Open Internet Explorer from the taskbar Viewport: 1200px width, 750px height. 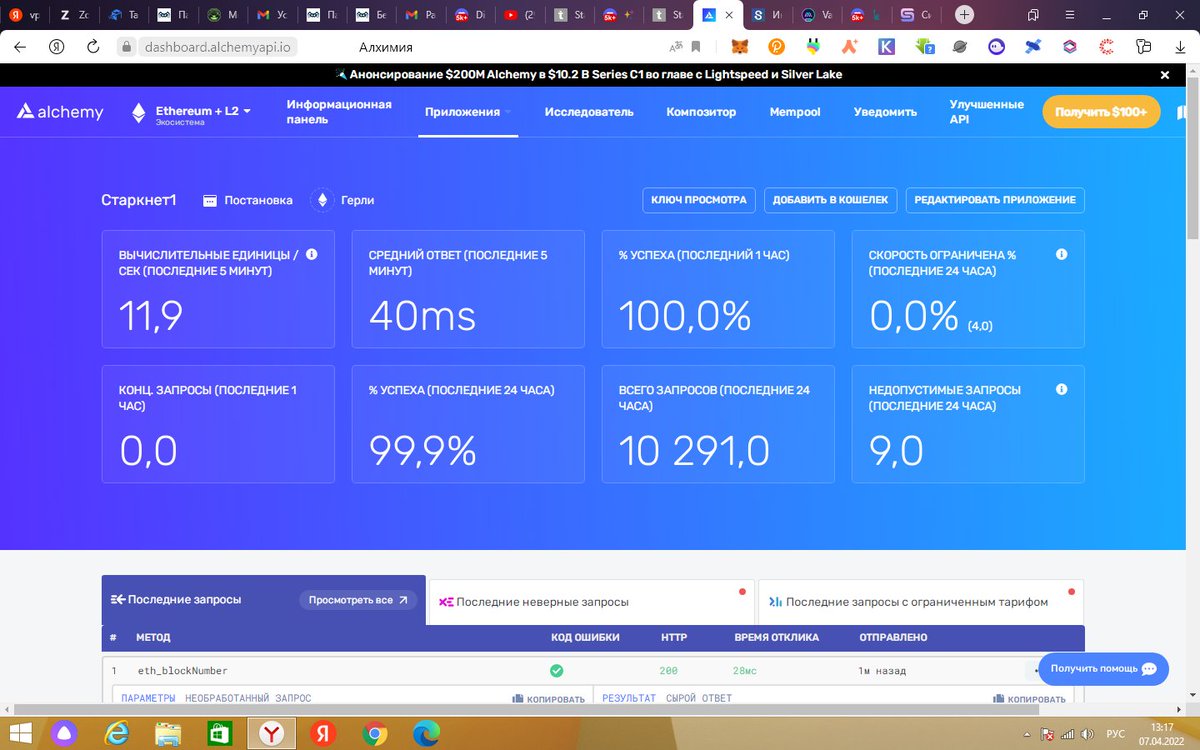[x=115, y=733]
